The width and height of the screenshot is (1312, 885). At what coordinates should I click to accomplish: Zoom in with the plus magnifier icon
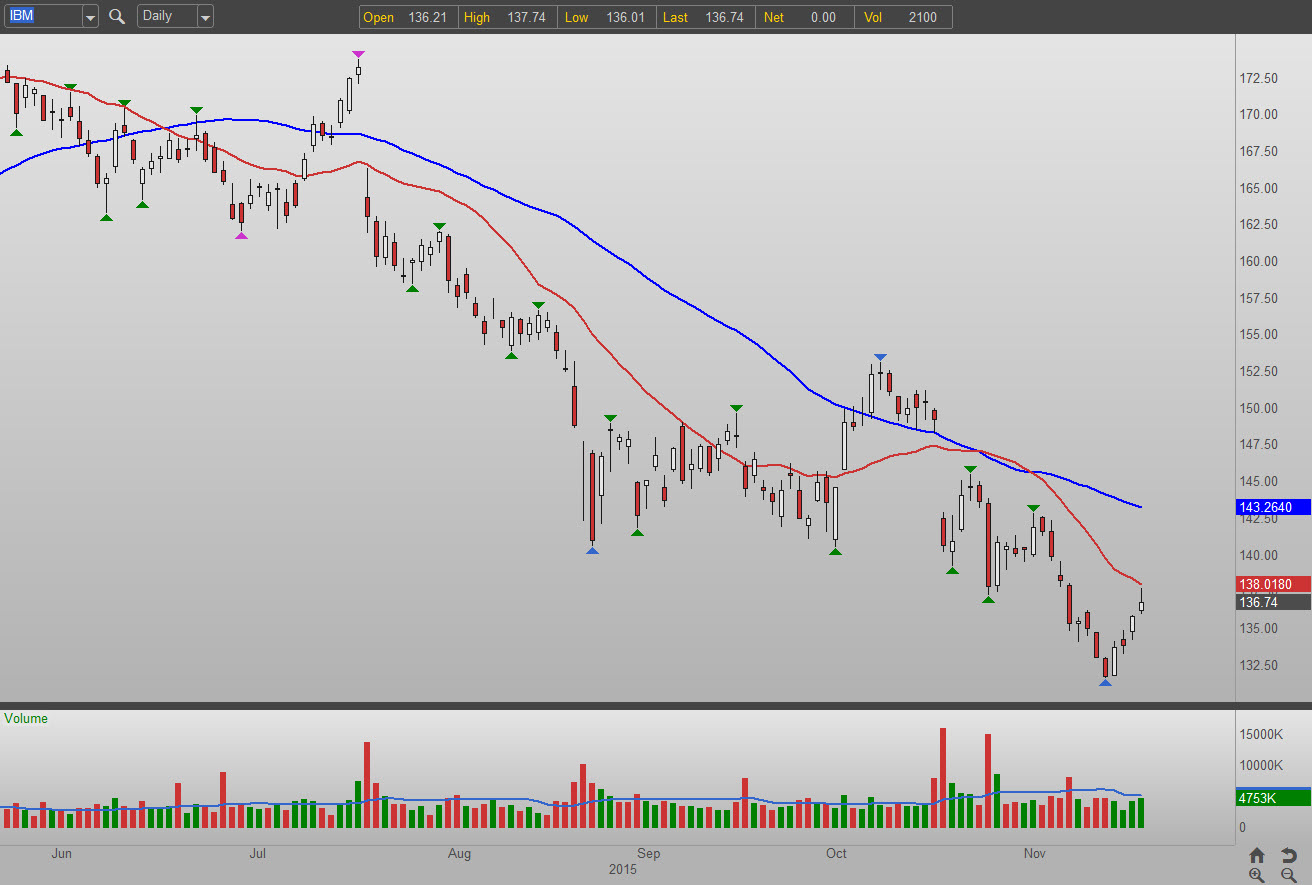click(x=1258, y=875)
